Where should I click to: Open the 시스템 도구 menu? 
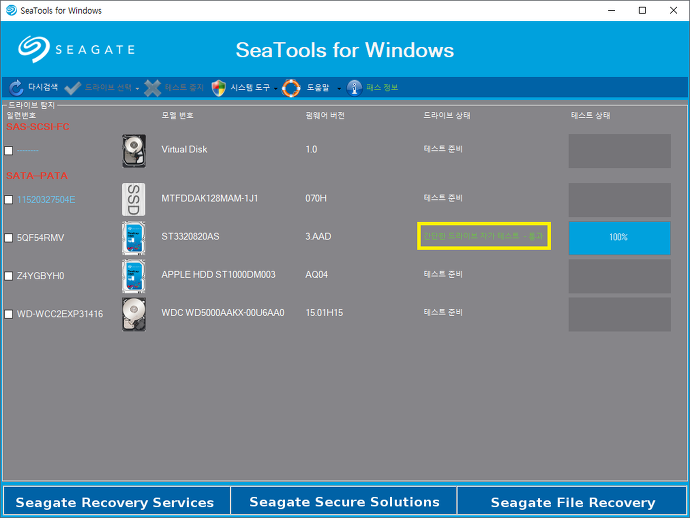[x=250, y=88]
